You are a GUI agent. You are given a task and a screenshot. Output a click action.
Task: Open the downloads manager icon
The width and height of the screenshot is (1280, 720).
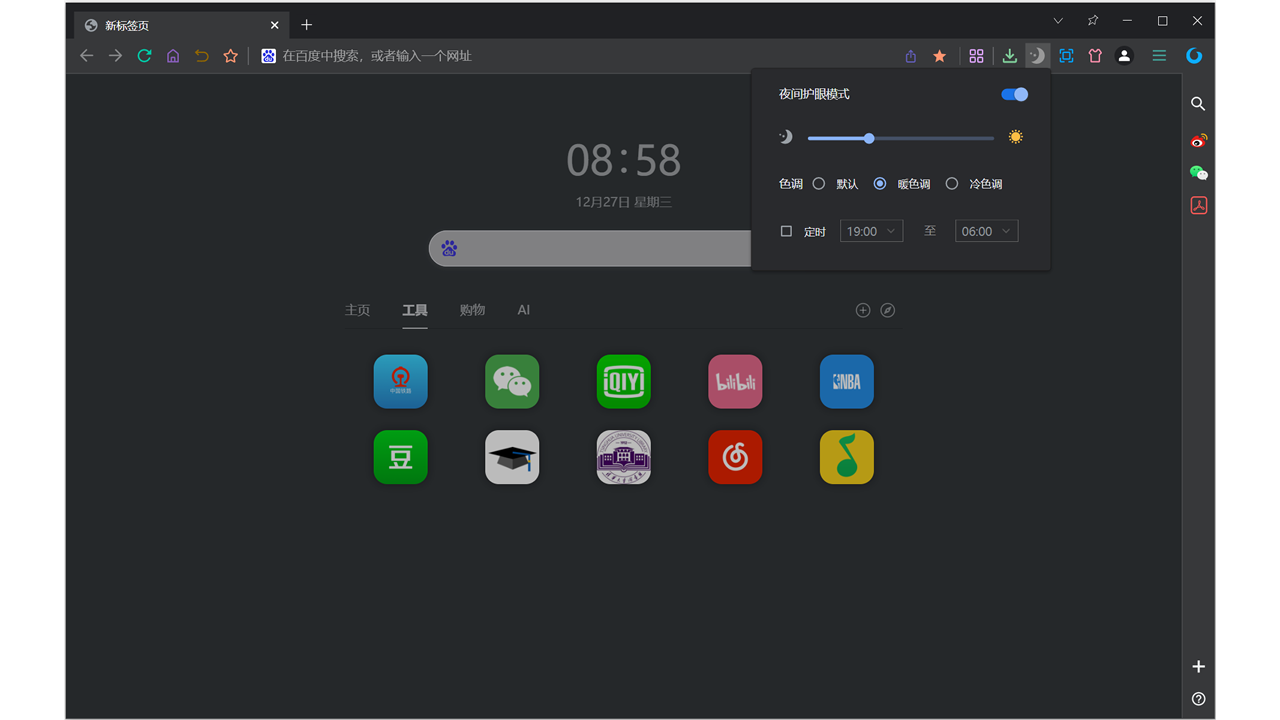click(x=1009, y=56)
